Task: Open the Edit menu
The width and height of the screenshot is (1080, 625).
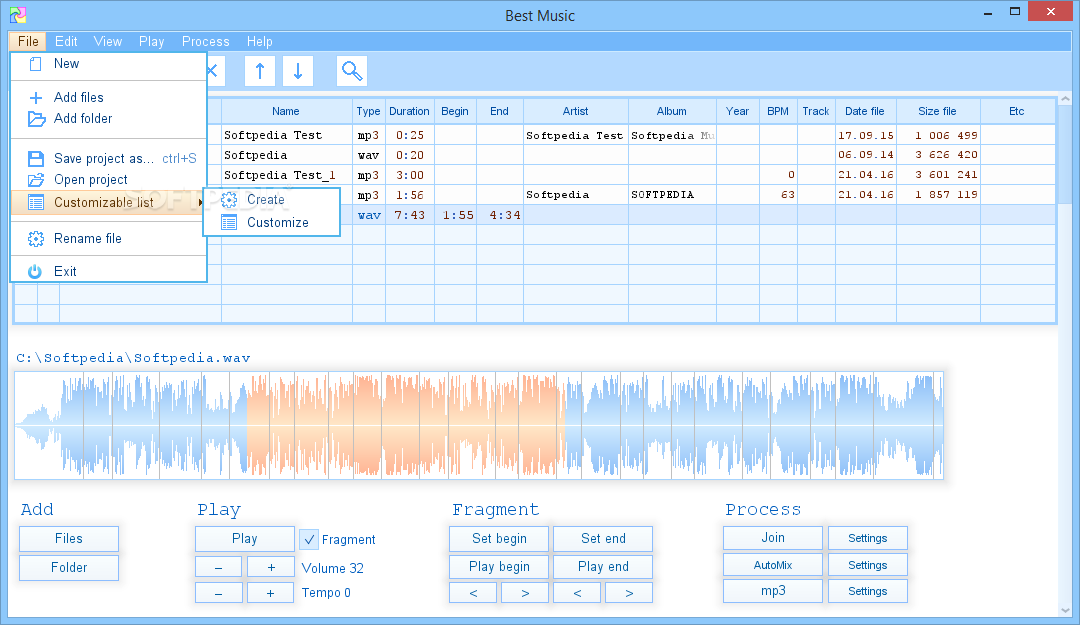Action: (x=66, y=41)
